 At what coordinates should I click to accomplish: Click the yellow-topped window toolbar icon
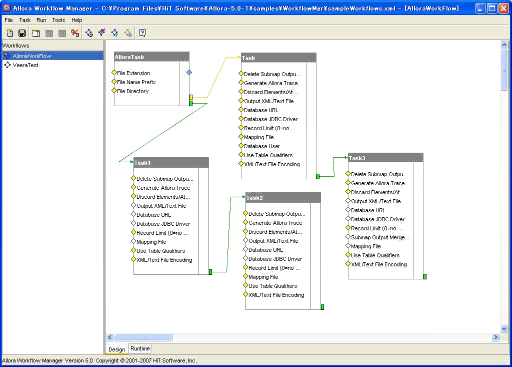36,33
